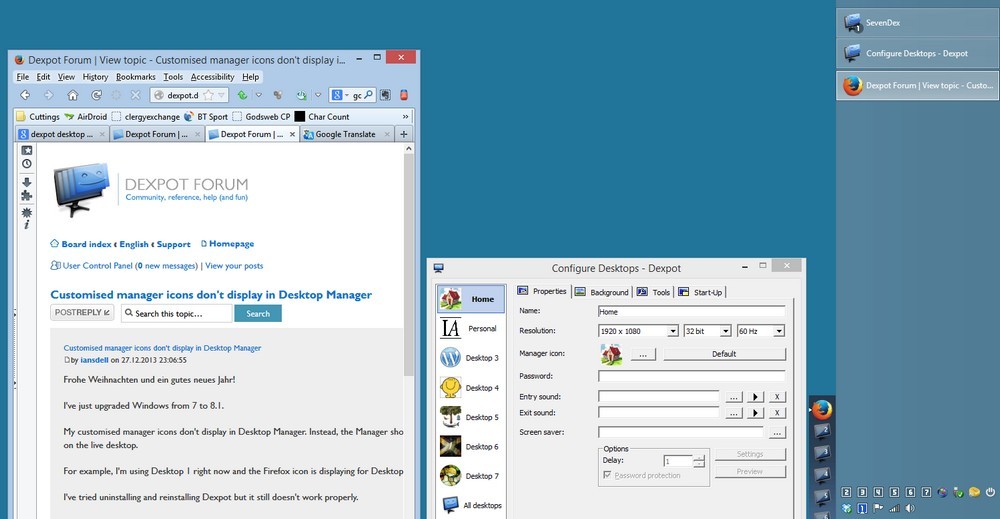
Task: Click the sidebar downloads arrow icon
Action: 27,182
